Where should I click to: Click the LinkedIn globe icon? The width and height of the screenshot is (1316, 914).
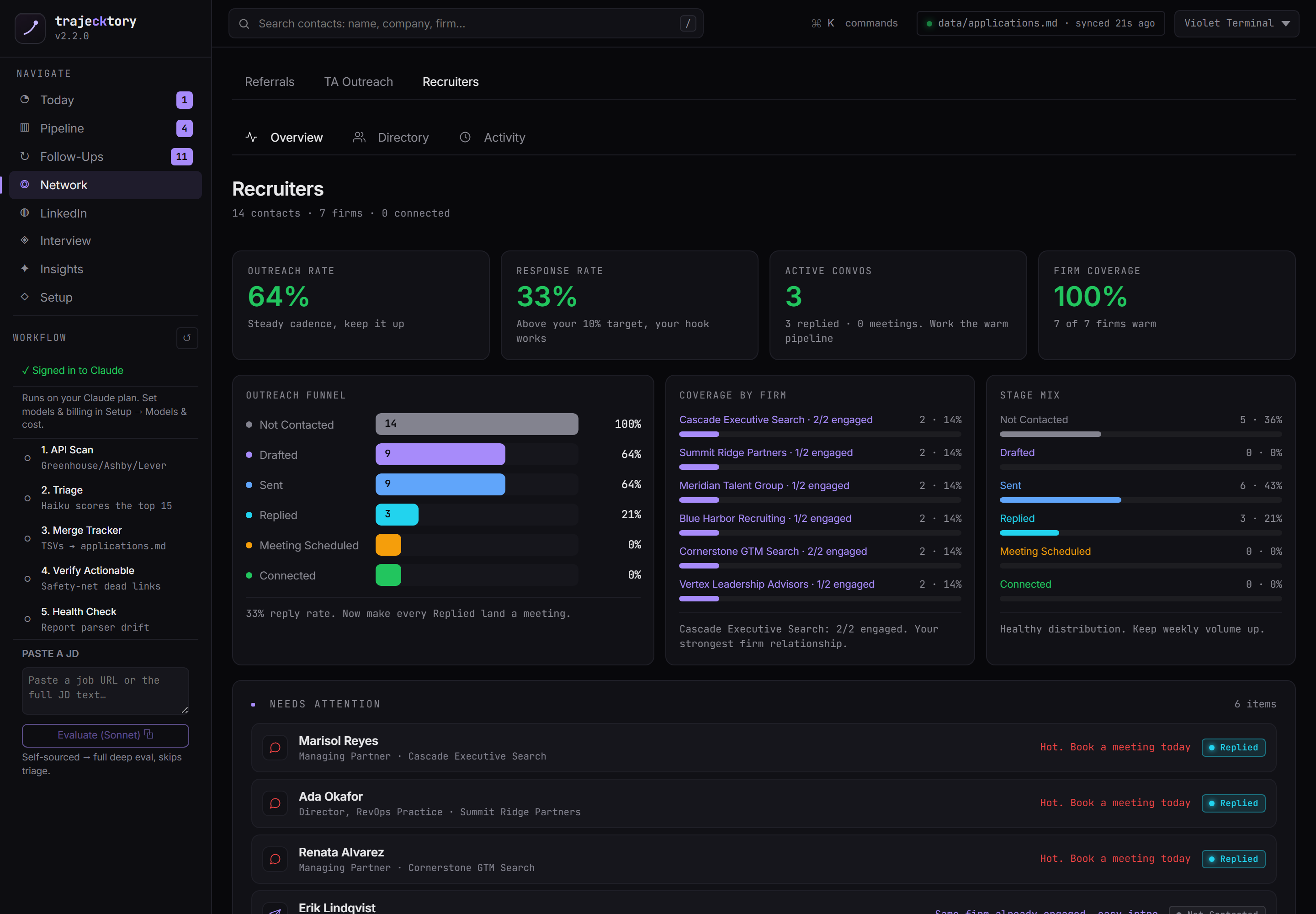point(25,213)
